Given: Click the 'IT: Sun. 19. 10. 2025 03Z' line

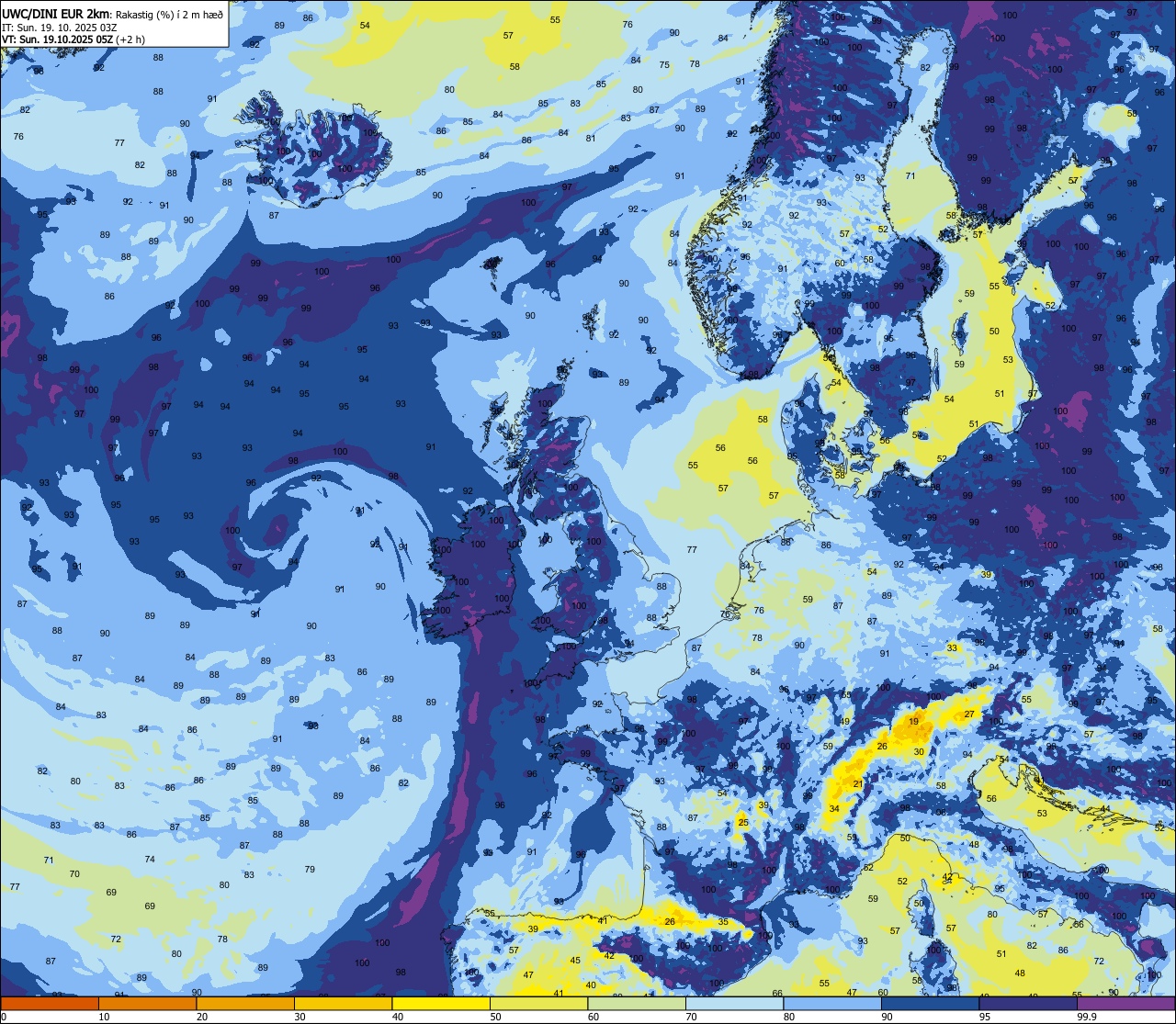Looking at the screenshot, I should pos(59,28).
